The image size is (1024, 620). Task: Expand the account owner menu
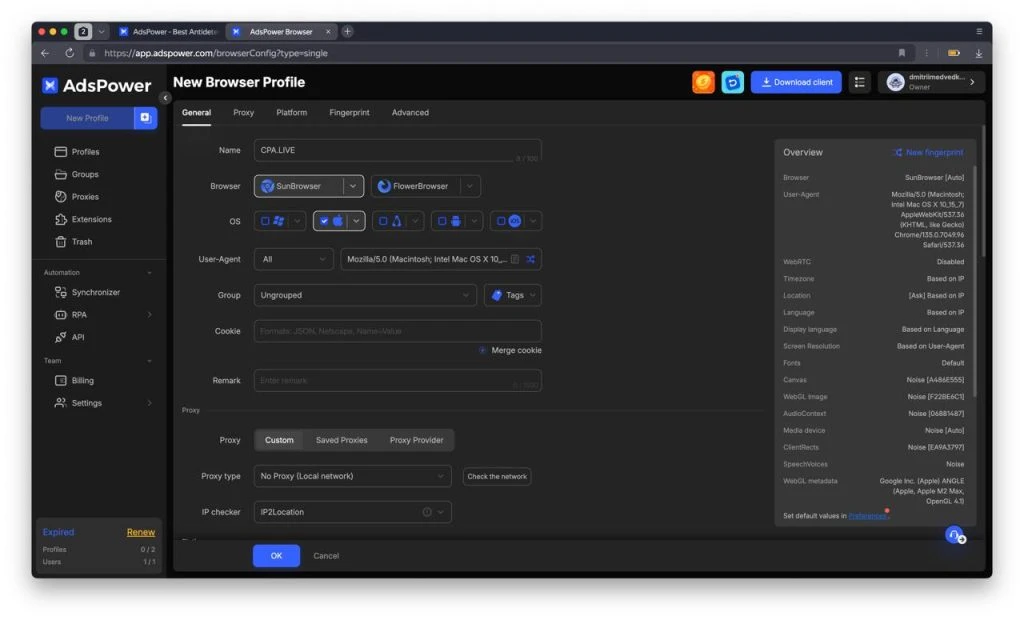click(931, 82)
